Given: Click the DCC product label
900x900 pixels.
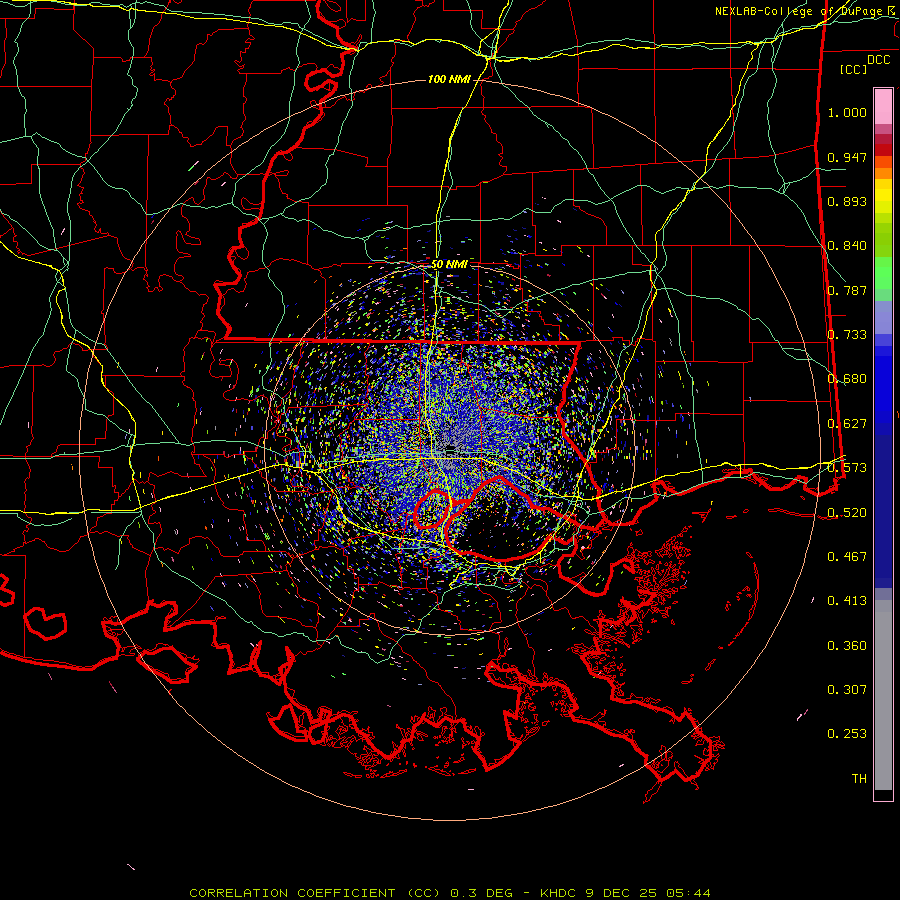Looking at the screenshot, I should [x=878, y=59].
